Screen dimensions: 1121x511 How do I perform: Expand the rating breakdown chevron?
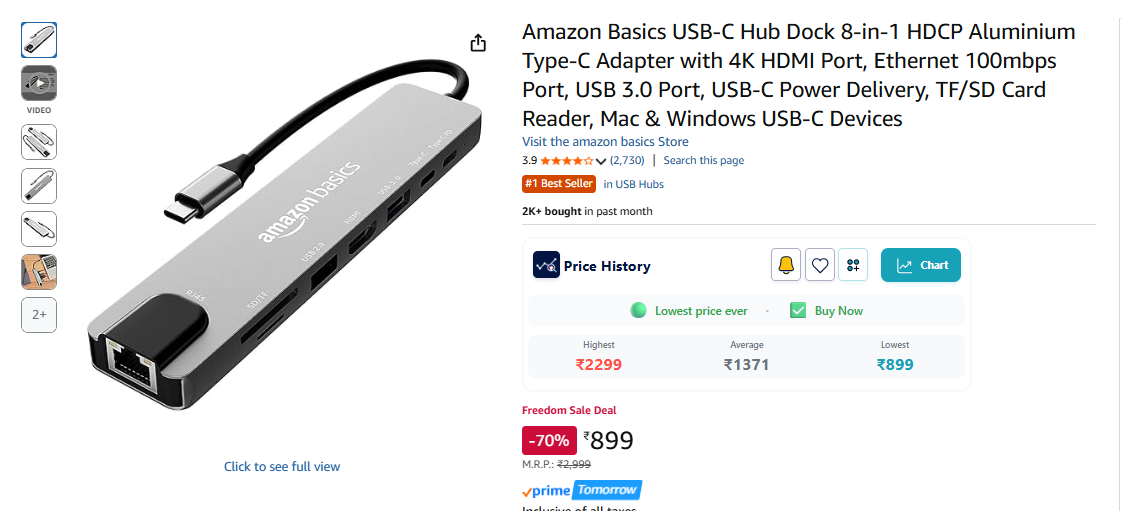tap(601, 161)
